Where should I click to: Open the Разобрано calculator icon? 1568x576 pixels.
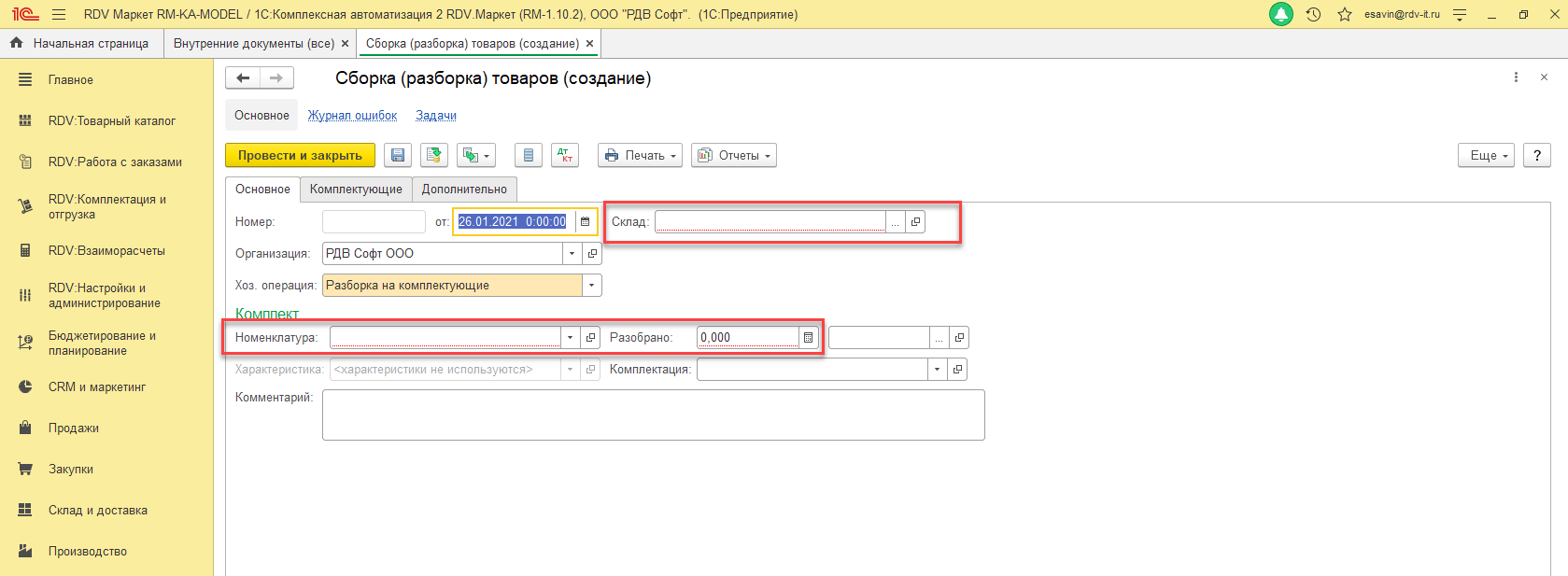[809, 338]
